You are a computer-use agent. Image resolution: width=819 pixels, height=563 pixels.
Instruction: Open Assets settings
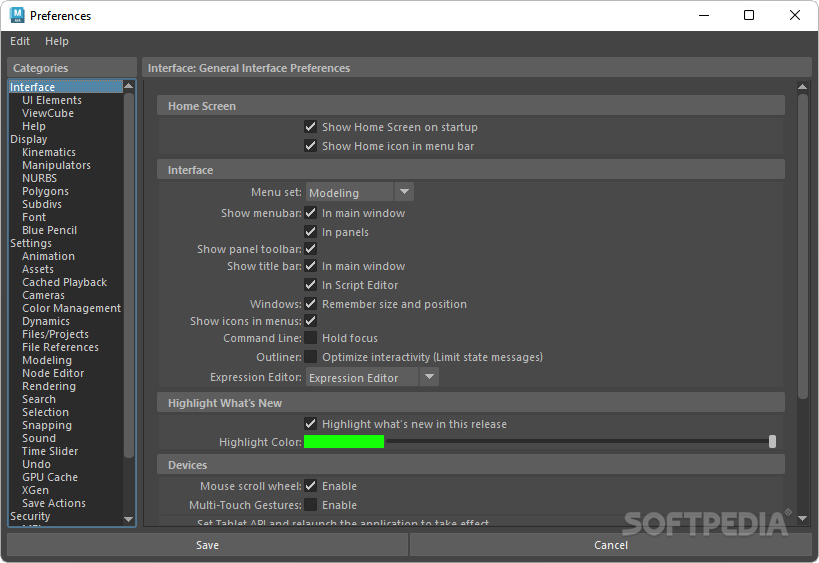pyautogui.click(x=38, y=269)
